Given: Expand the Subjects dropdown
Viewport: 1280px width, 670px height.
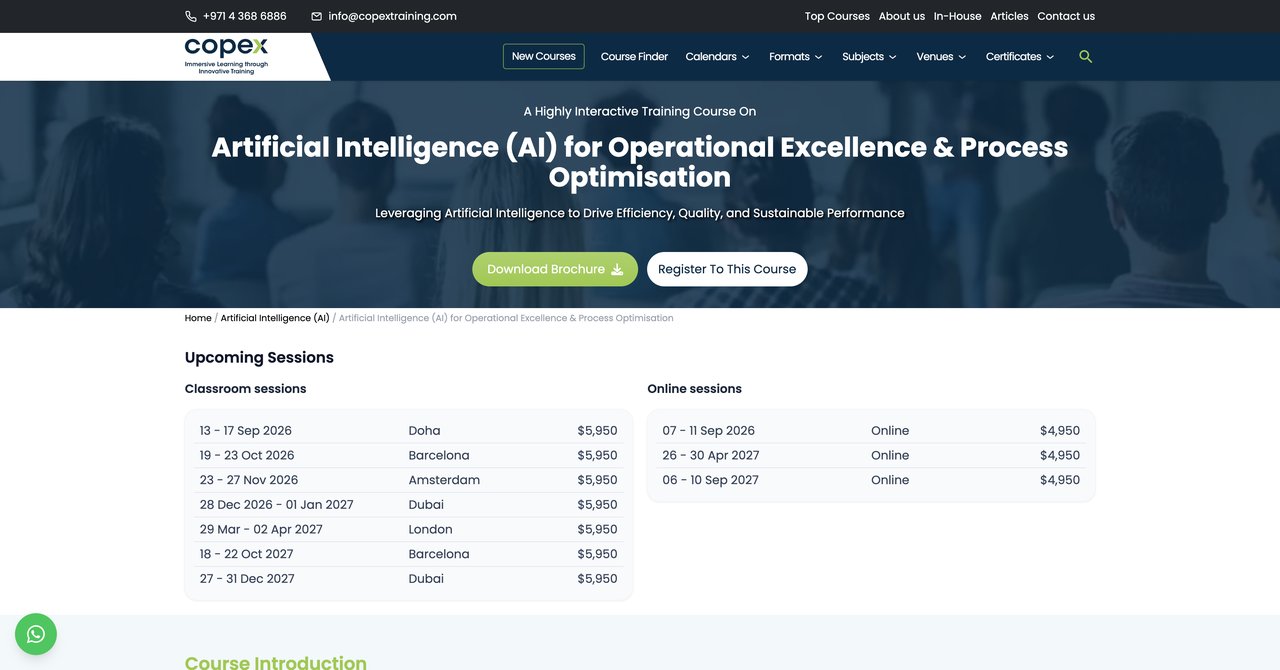Looking at the screenshot, I should coord(869,57).
